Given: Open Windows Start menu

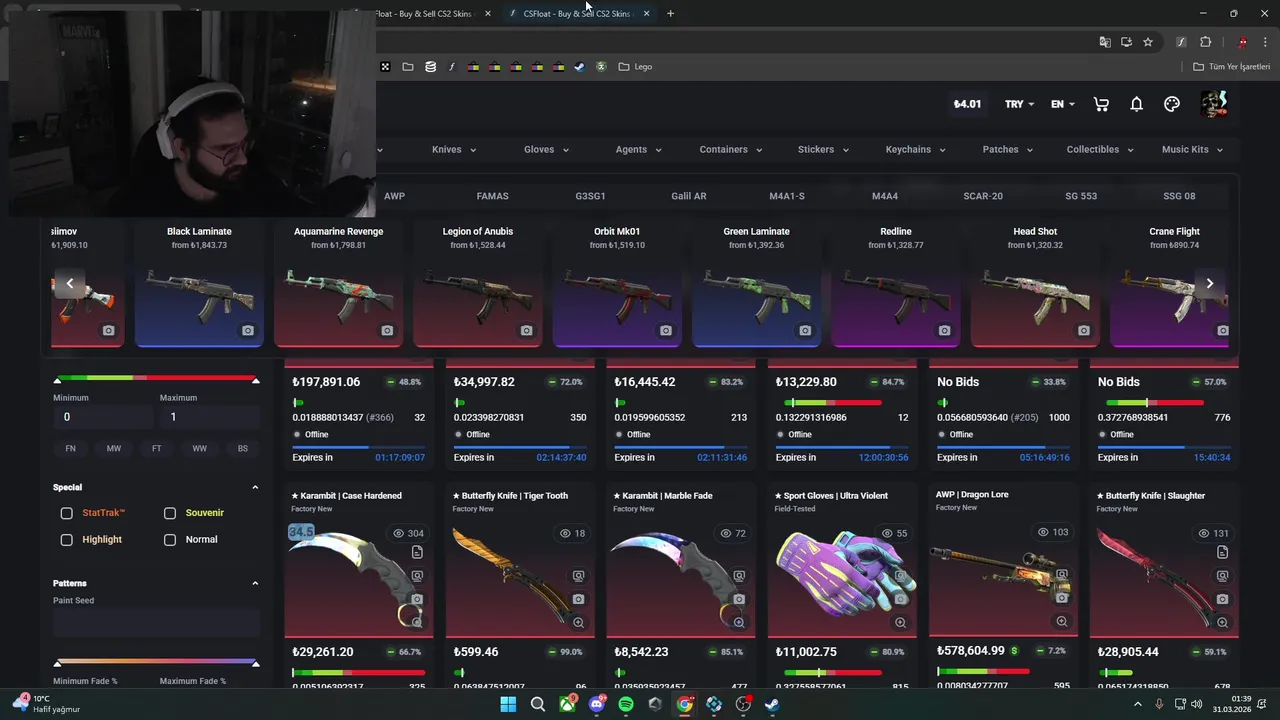Looking at the screenshot, I should (508, 704).
